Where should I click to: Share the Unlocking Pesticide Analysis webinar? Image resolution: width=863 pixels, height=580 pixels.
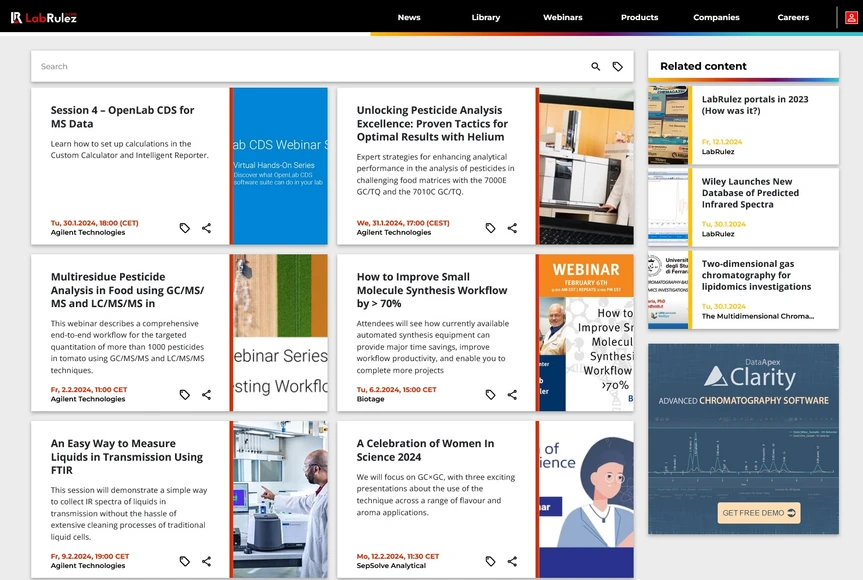tap(512, 228)
